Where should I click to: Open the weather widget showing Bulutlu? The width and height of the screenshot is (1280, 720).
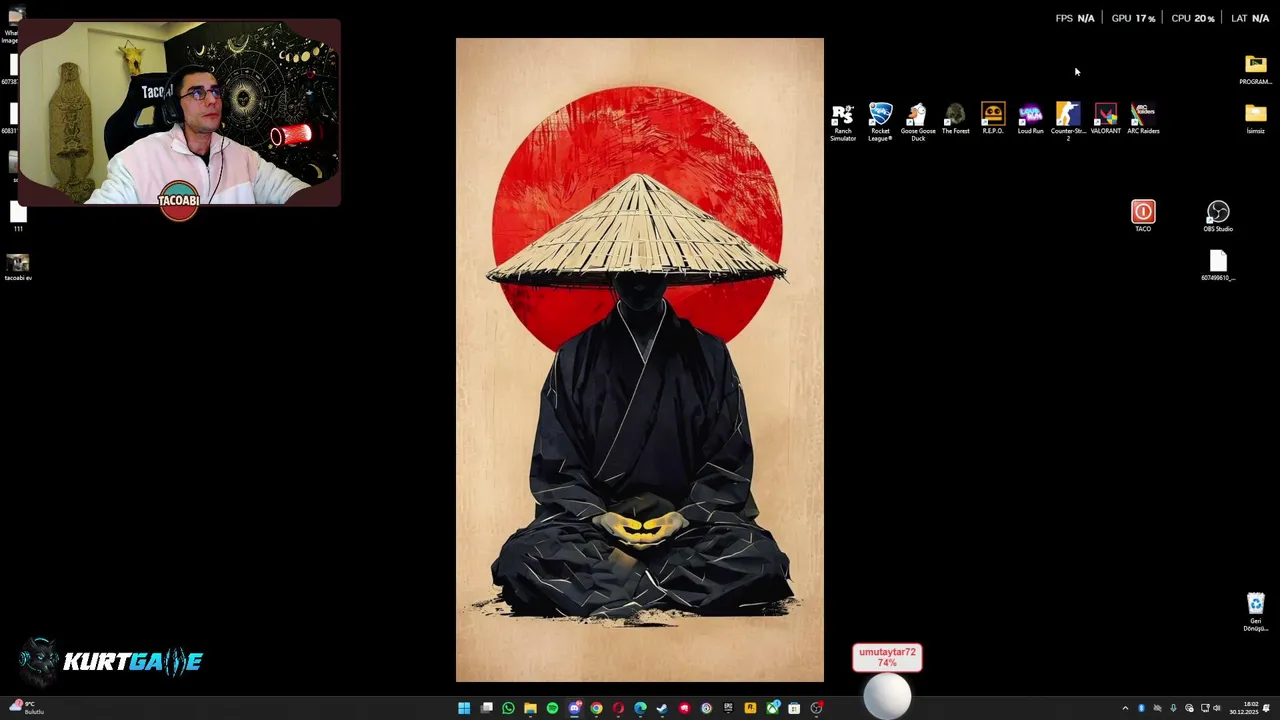coord(27,708)
